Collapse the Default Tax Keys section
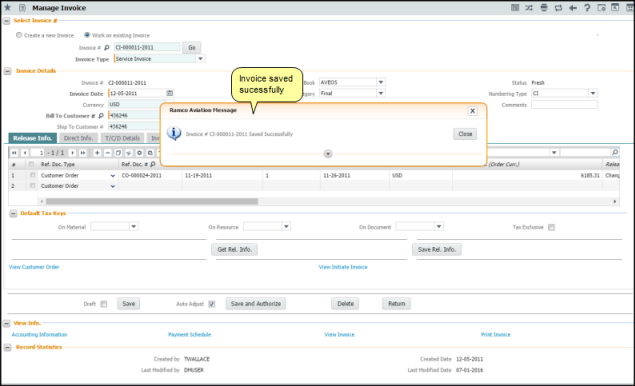This screenshot has width=635, height=386. coord(13,213)
